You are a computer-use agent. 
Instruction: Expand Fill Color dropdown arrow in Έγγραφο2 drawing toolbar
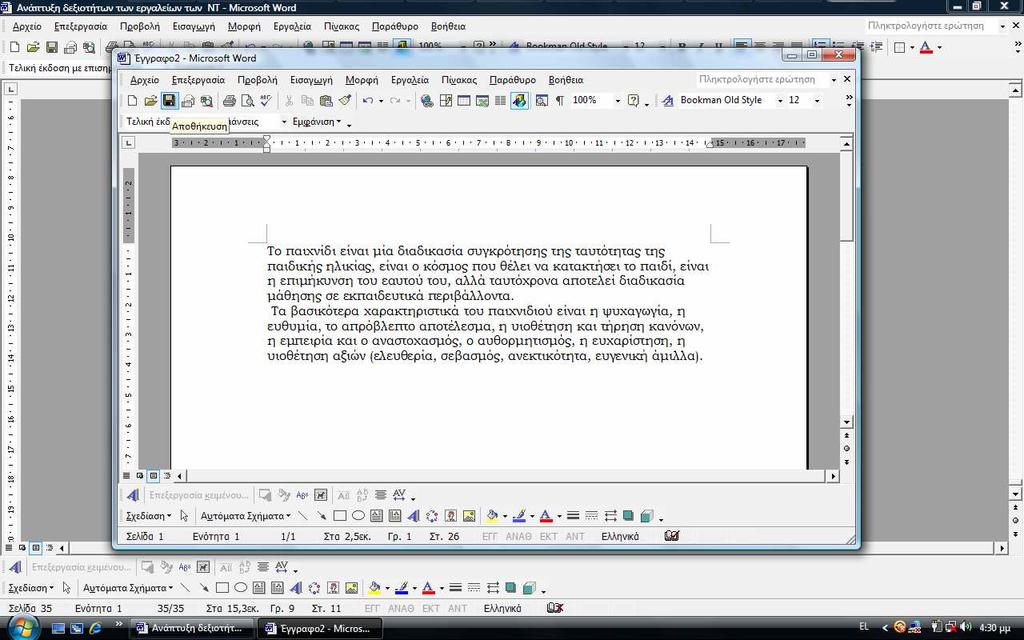(x=504, y=517)
